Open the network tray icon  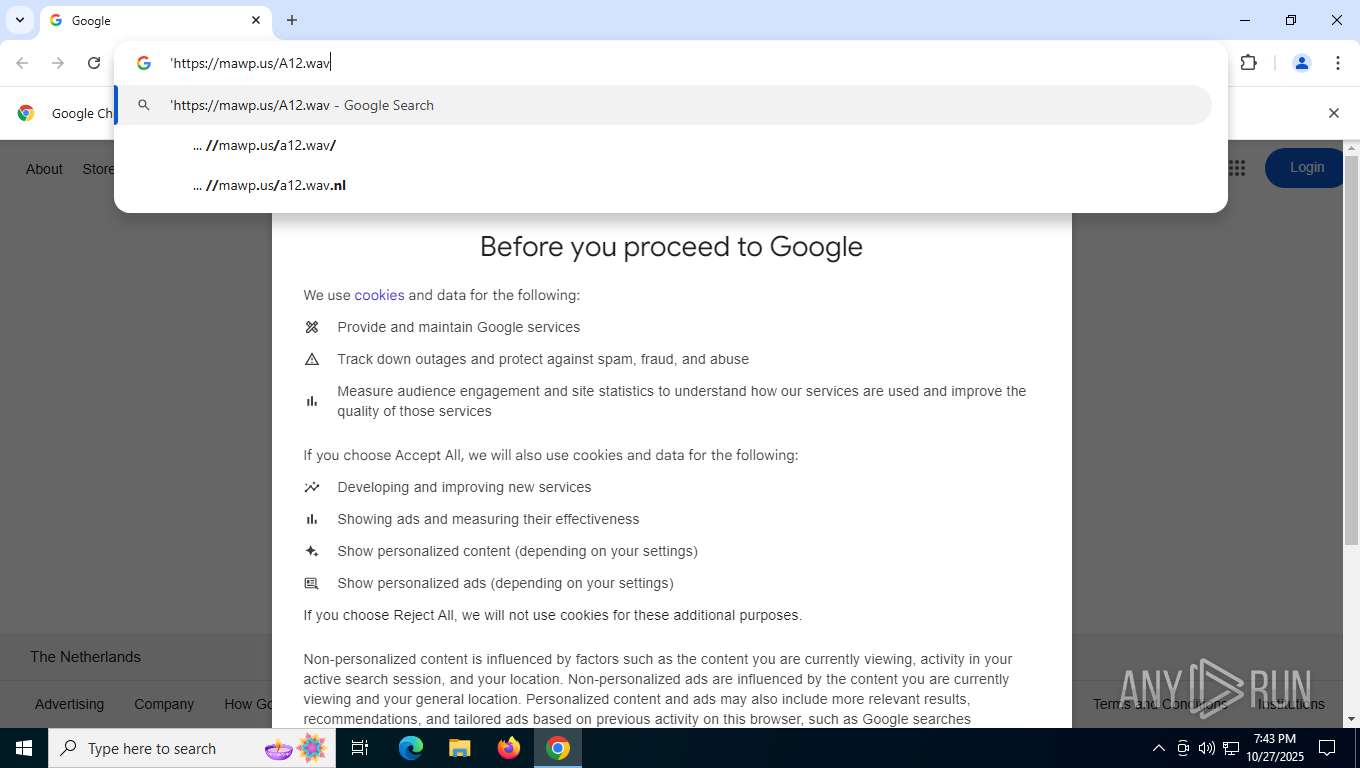tap(1231, 748)
